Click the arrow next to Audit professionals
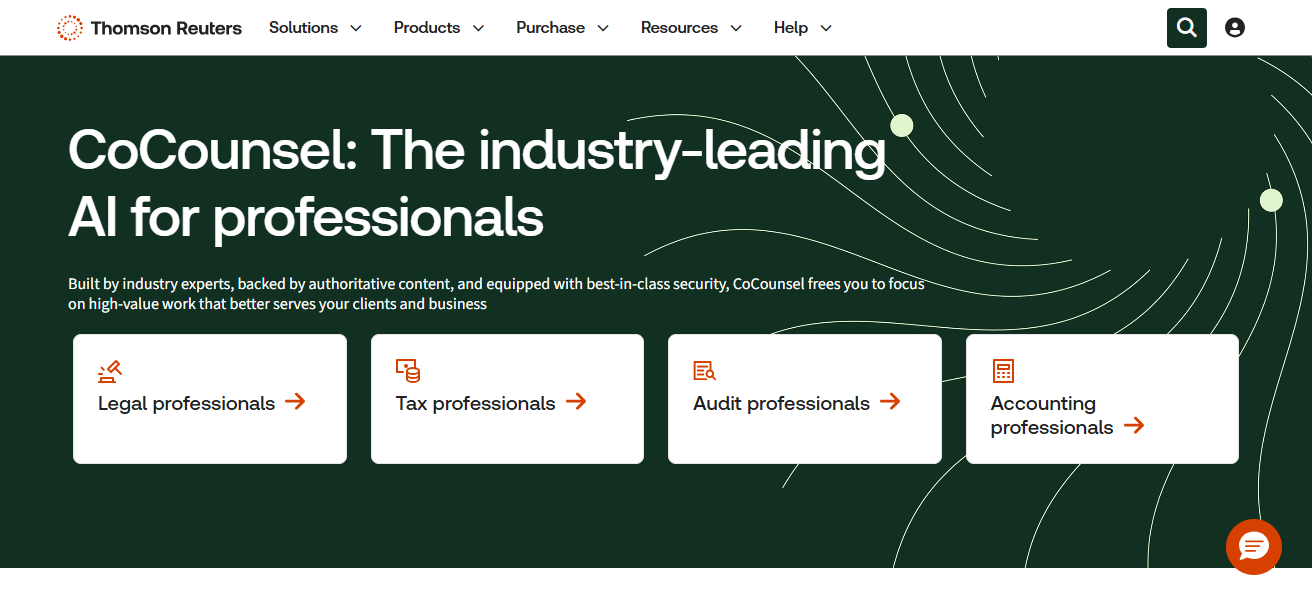The height and width of the screenshot is (600, 1312). click(890, 402)
